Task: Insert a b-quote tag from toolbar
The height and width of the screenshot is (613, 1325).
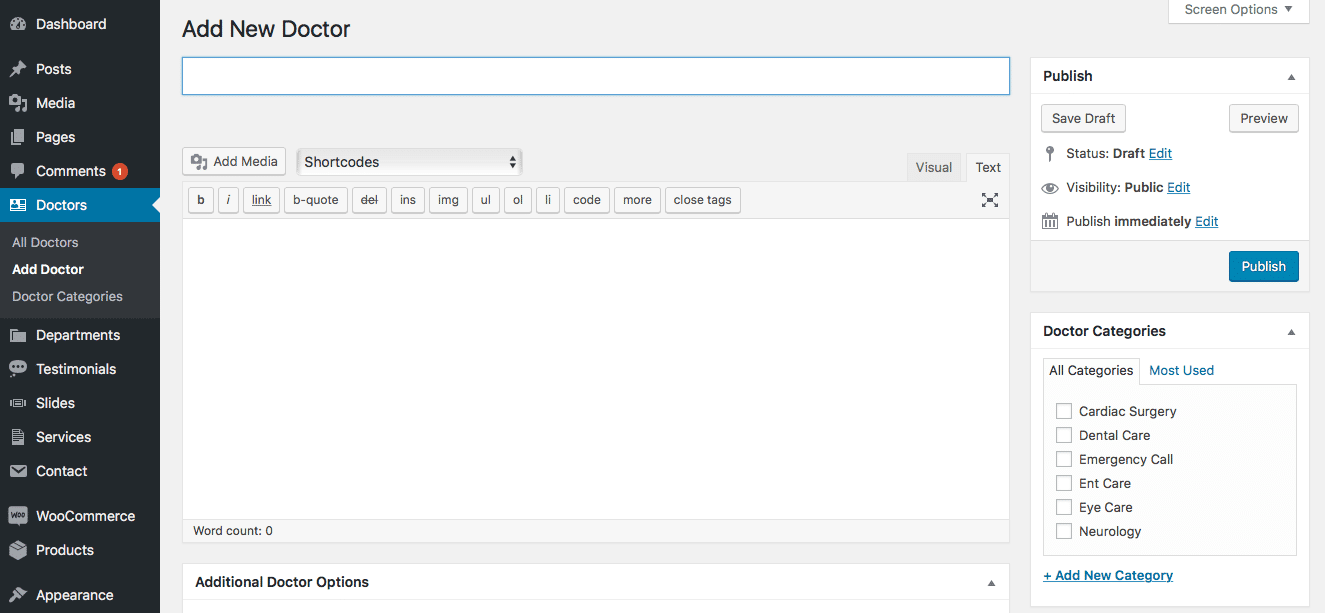Action: [x=316, y=200]
